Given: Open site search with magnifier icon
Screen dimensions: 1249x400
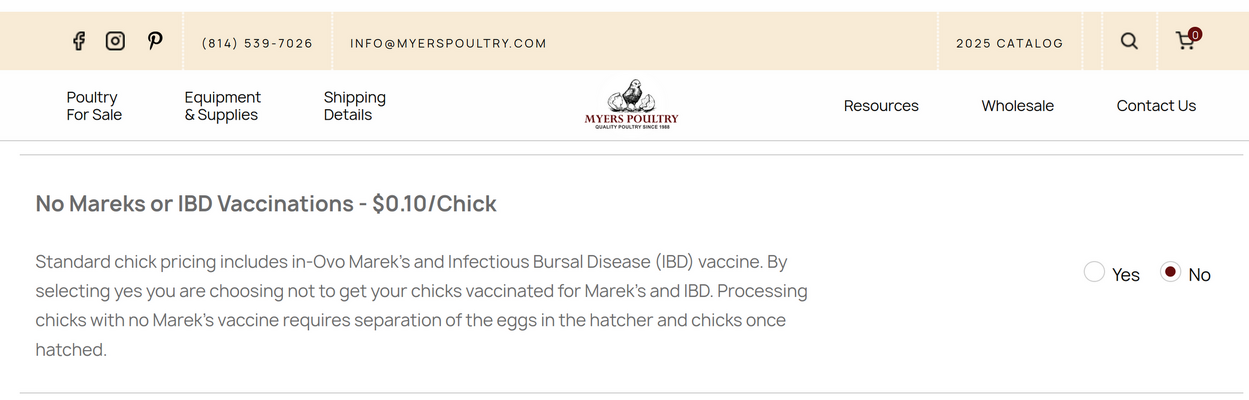Looking at the screenshot, I should pos(1129,41).
